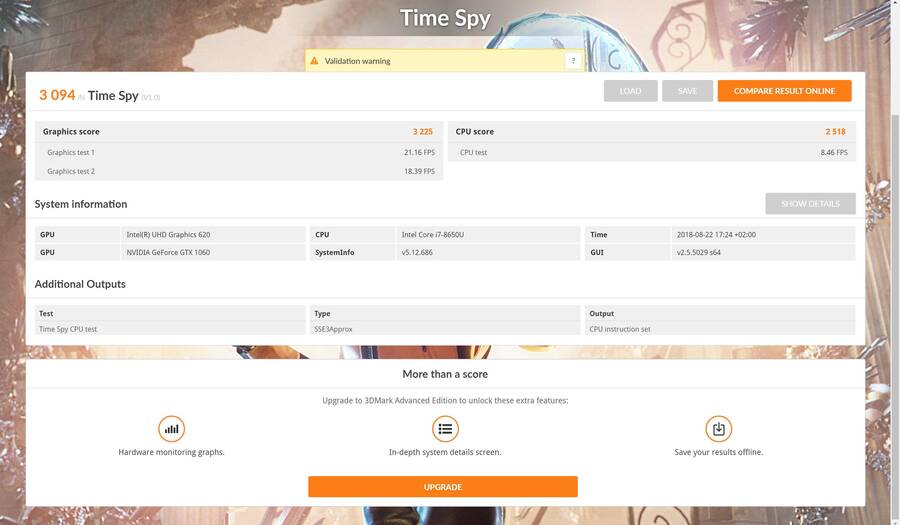900x525 pixels.
Task: Click the hardware monitoring graphs icon
Action: click(171, 429)
